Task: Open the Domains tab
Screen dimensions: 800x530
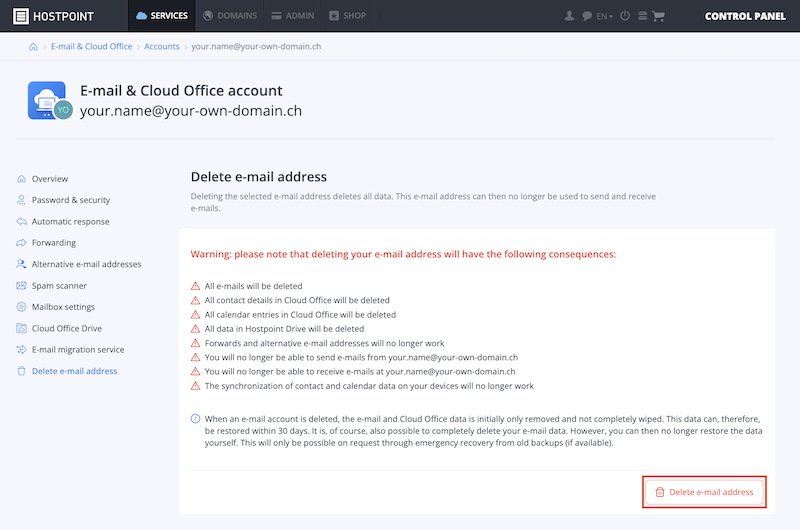Action: [230, 16]
